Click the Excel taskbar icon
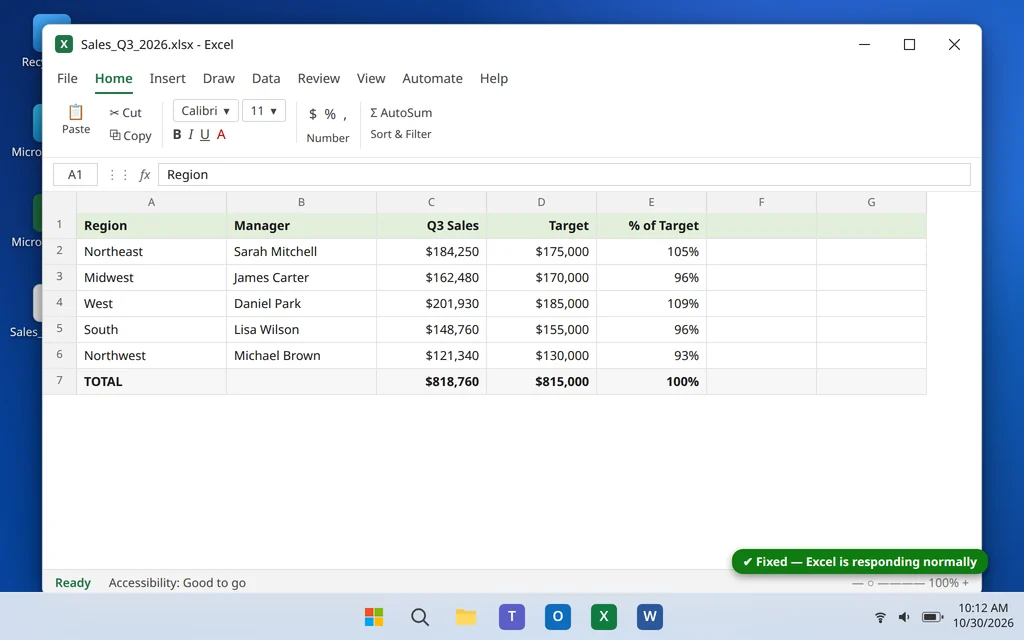Viewport: 1024px width, 640px height. coord(603,616)
